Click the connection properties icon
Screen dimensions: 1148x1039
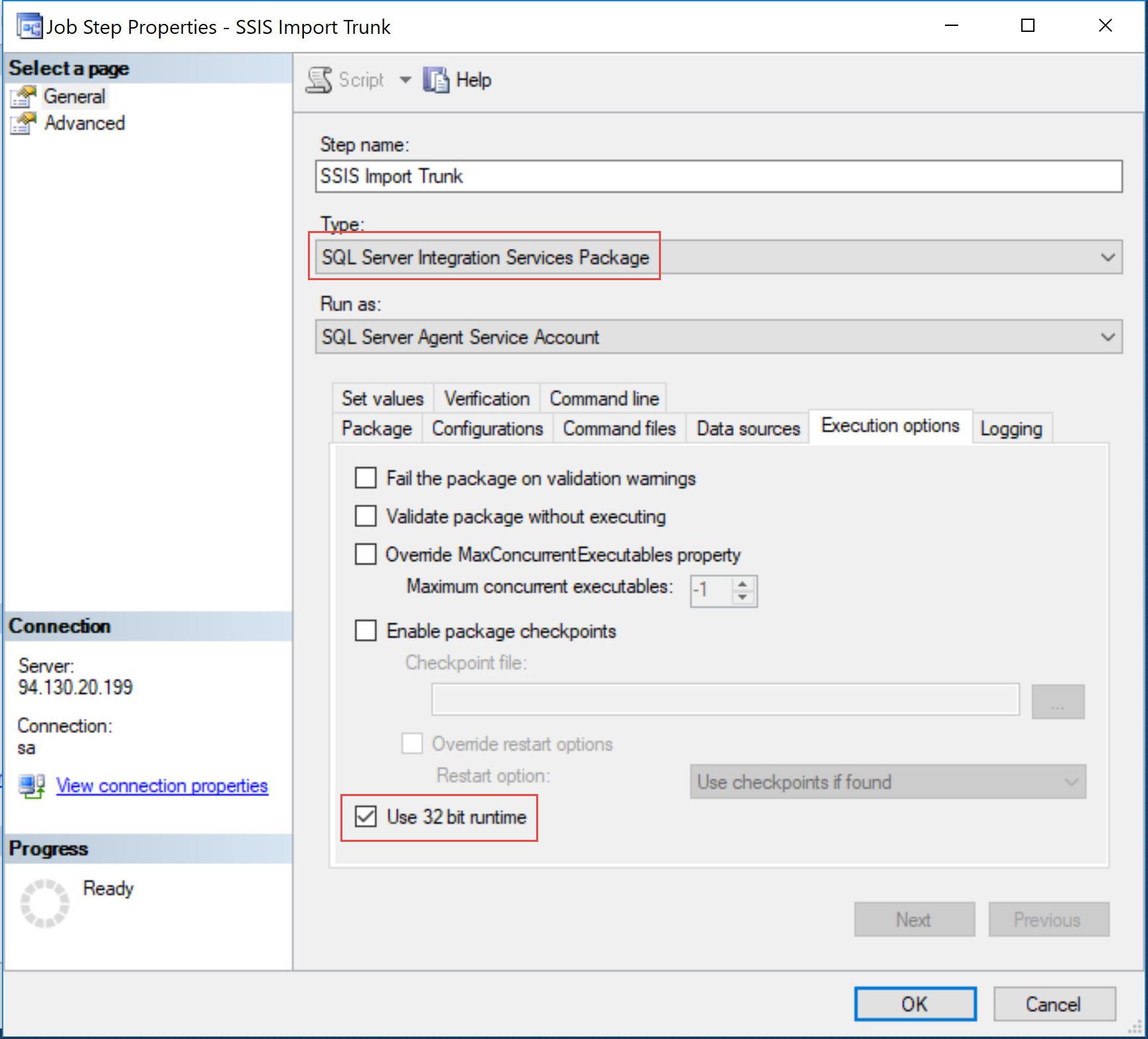31,786
